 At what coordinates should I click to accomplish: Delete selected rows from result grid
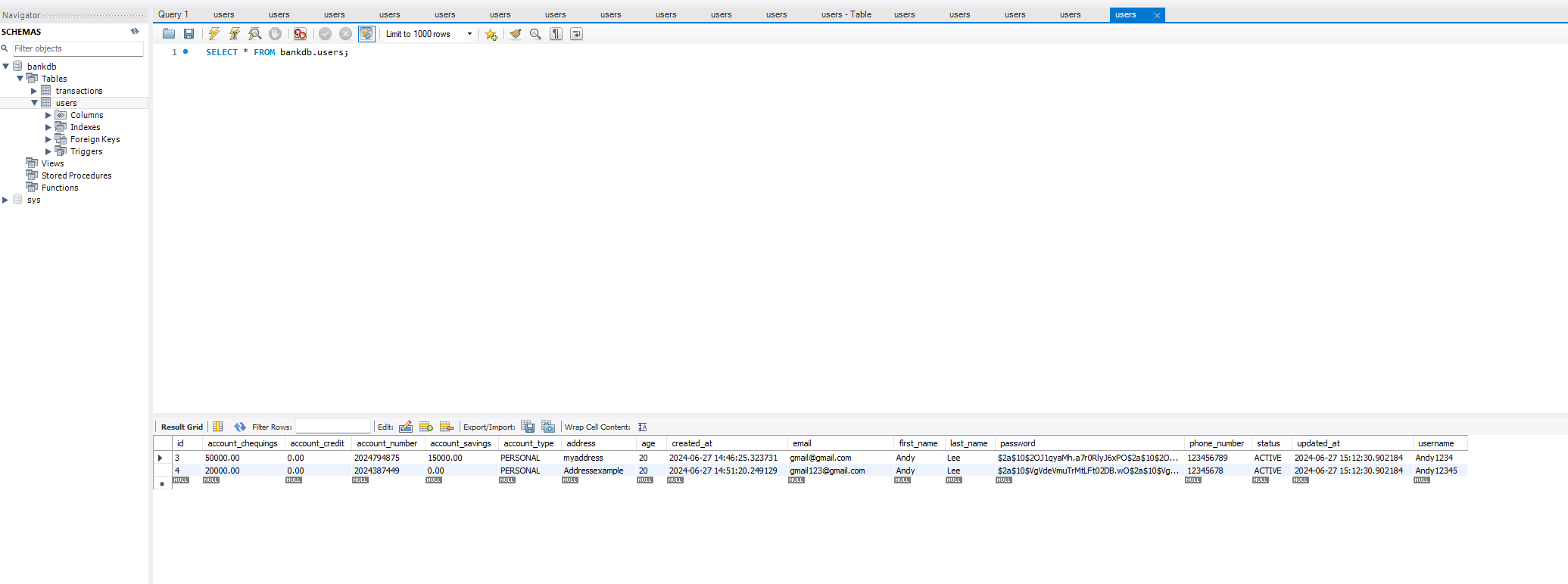447,427
